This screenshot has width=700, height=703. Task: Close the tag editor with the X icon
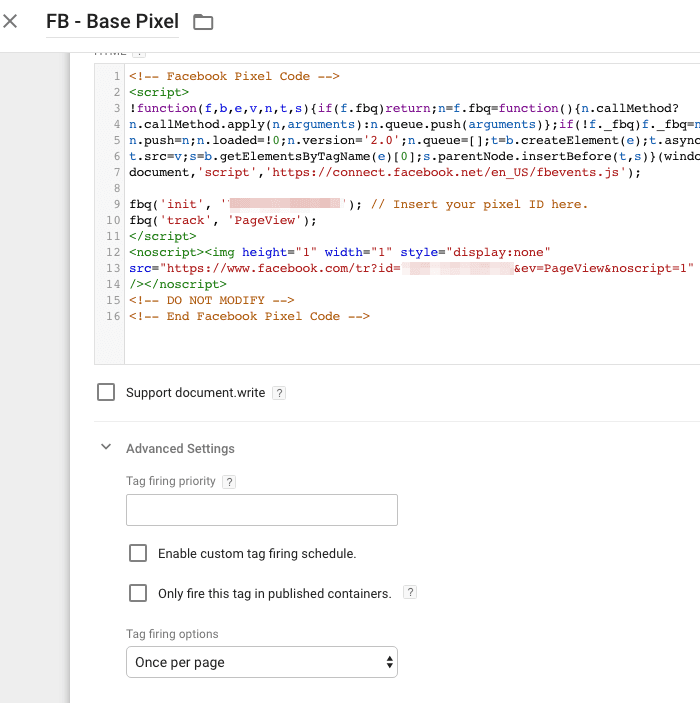[x=10, y=21]
